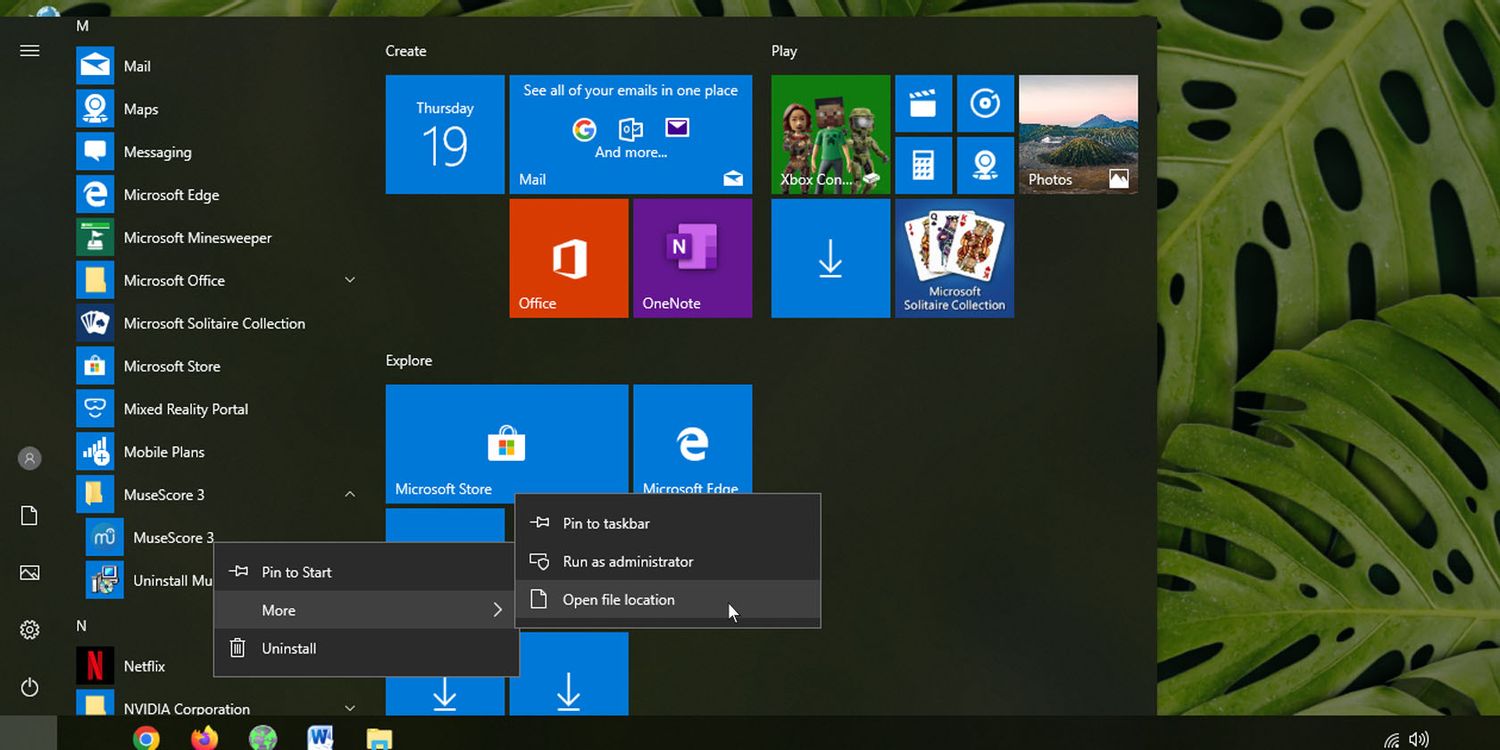Click the Power button icon
Screen dimensions: 1500x750
[30, 687]
